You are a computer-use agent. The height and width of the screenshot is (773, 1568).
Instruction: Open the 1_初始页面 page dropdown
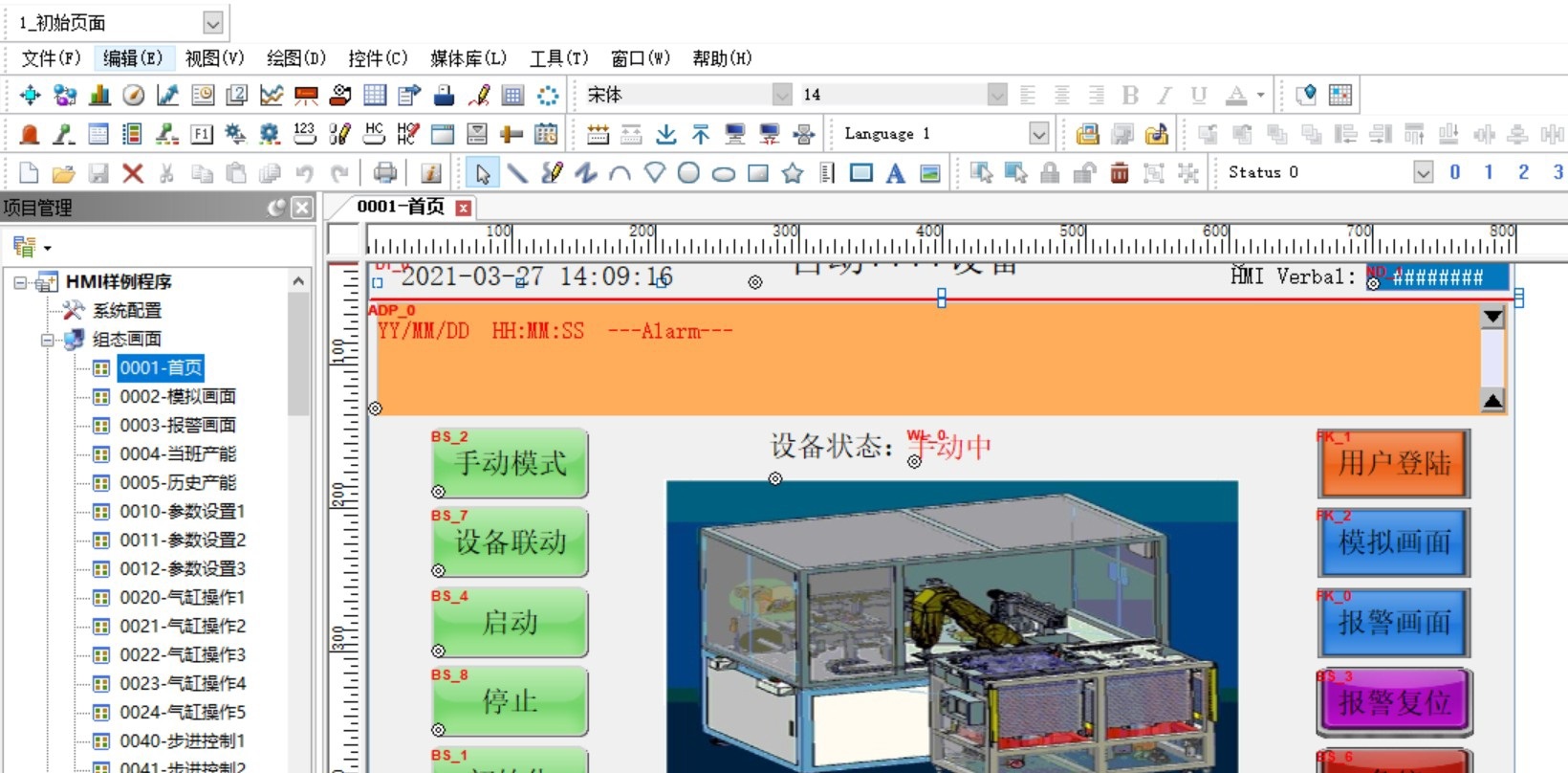[x=213, y=23]
